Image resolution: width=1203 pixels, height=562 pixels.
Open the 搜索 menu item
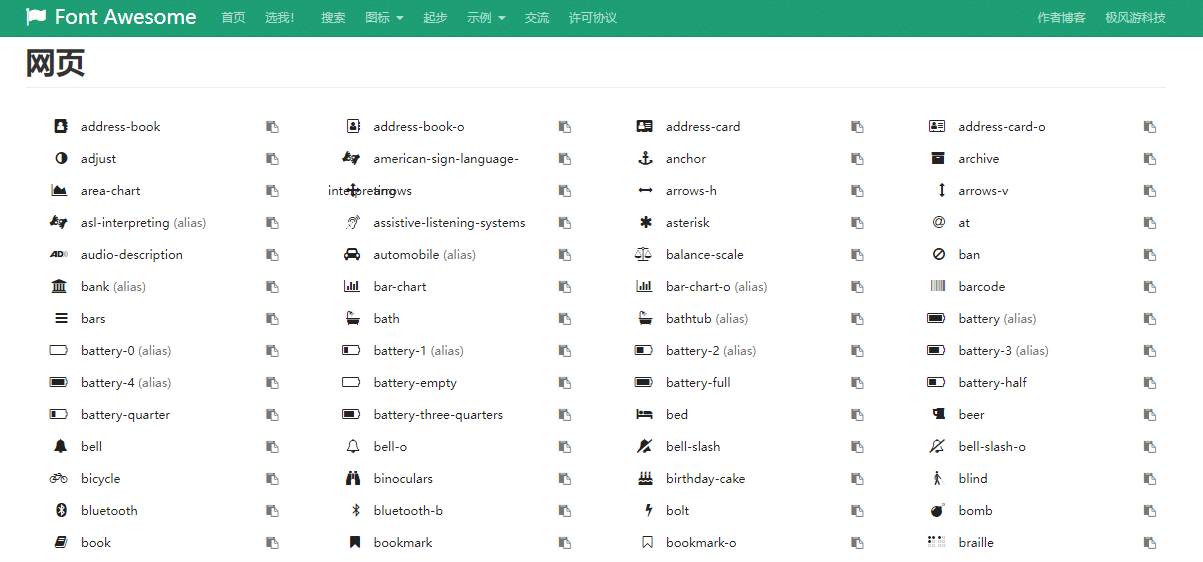[333, 18]
